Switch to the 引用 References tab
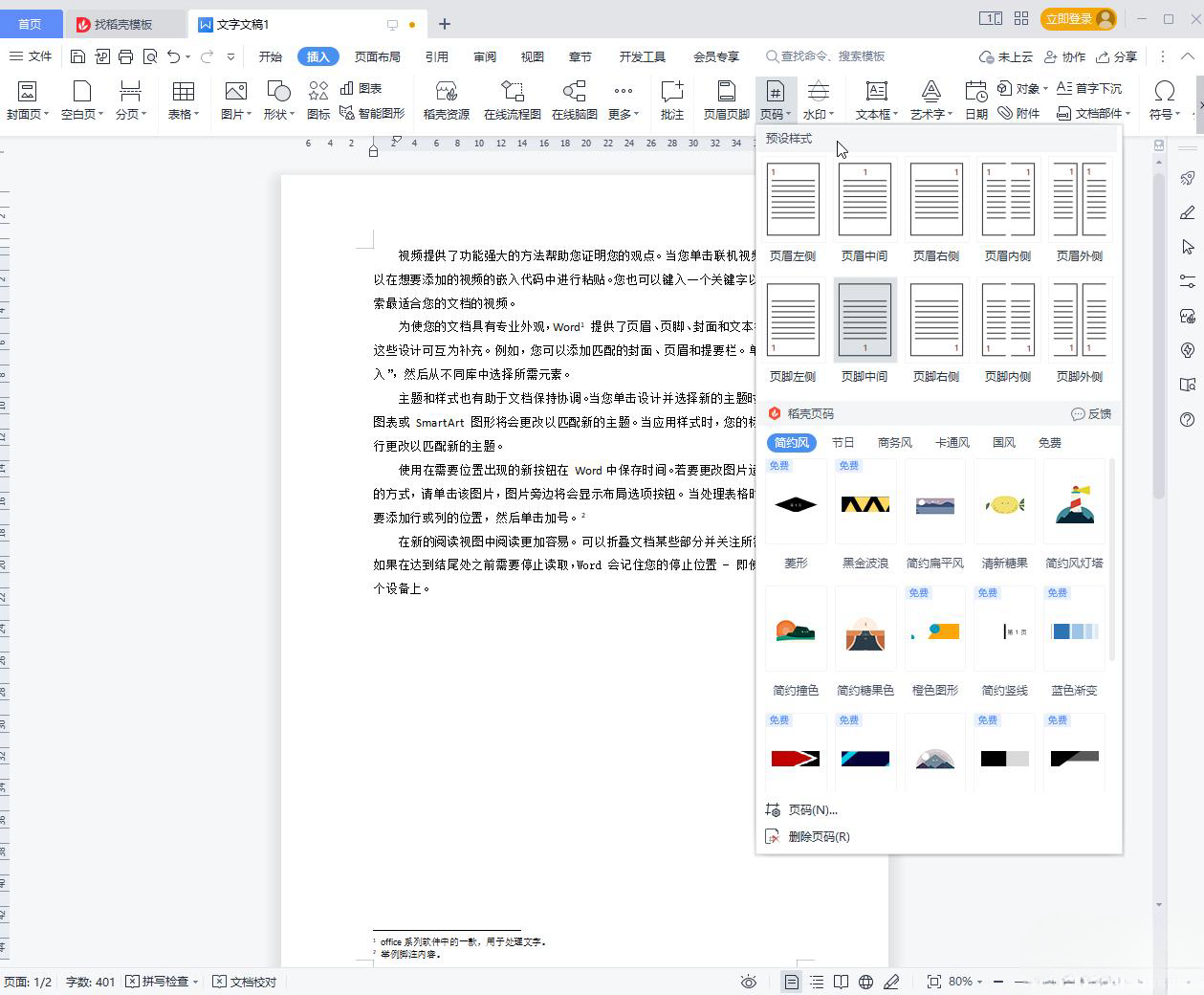Screen dimensions: 1204x995 [437, 56]
